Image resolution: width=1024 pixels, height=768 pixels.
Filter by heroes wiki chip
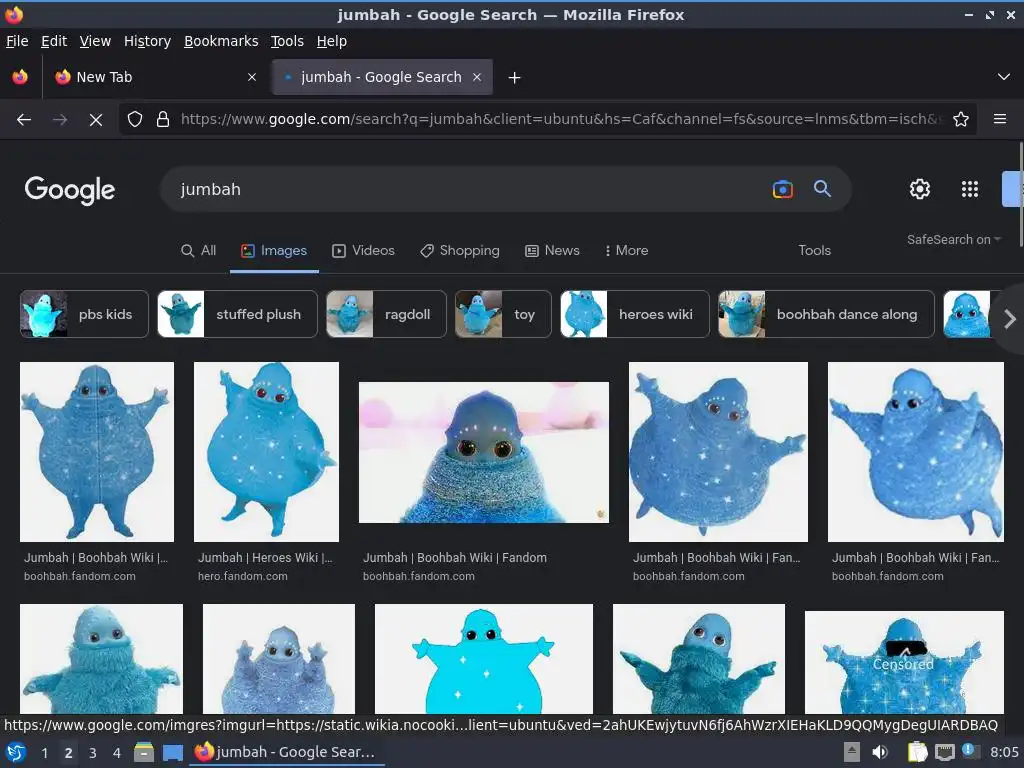tap(635, 314)
